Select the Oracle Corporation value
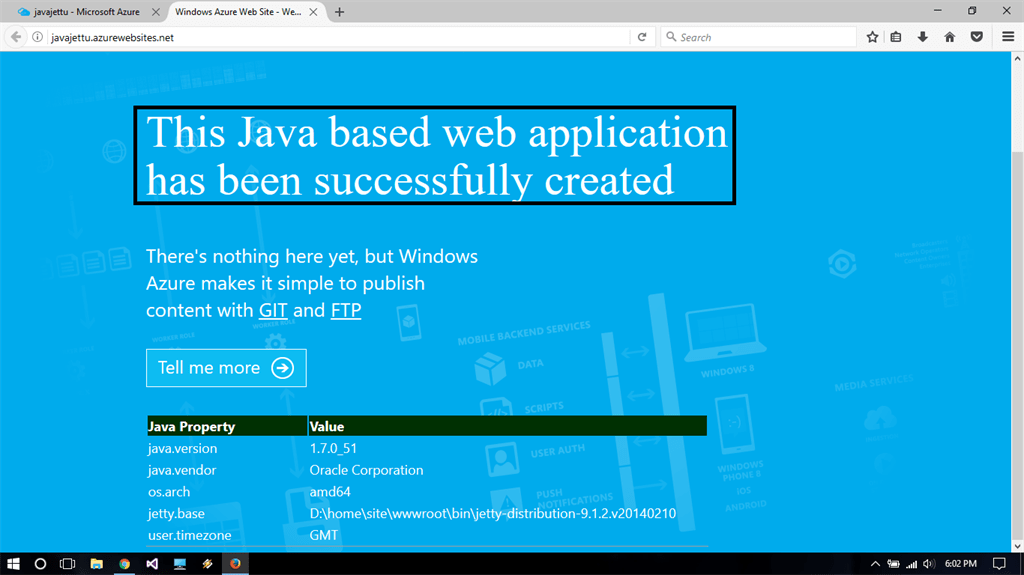Screen dimensions: 1024x575 point(366,470)
